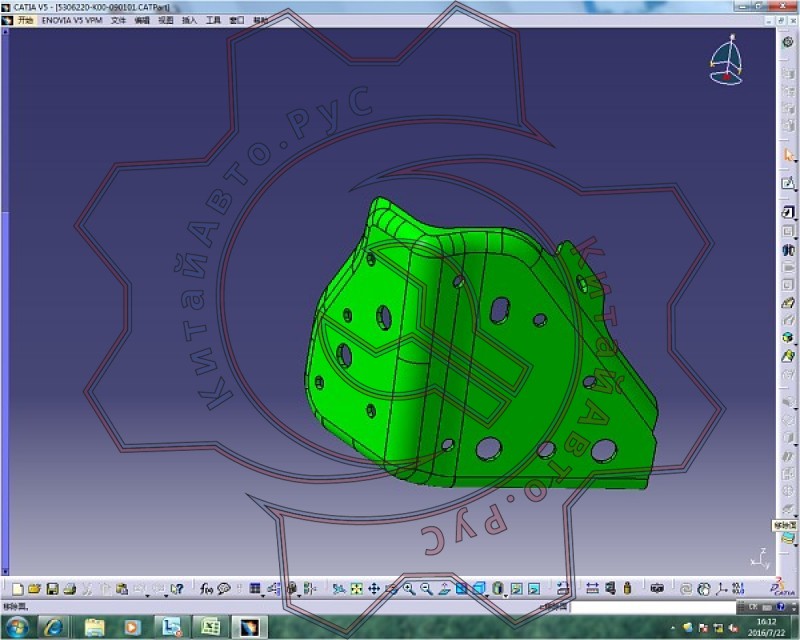Open the 工具 (Tools) menu
This screenshot has height=640, width=800.
213,20
